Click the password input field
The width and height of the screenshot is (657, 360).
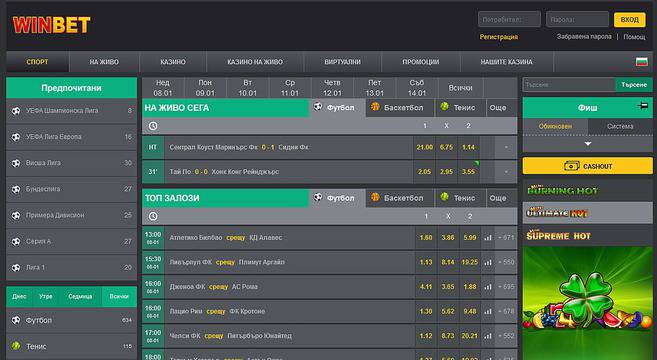(x=577, y=19)
